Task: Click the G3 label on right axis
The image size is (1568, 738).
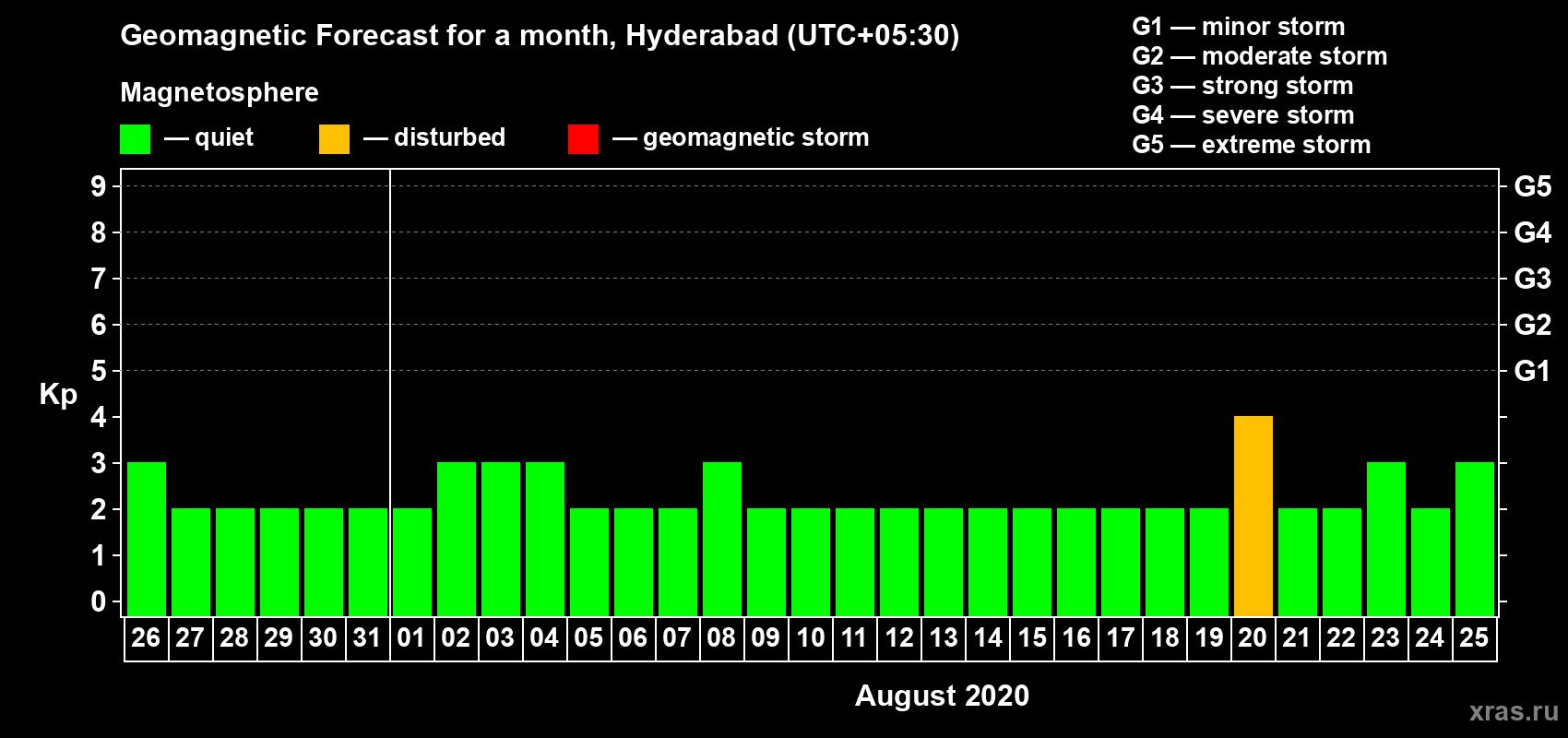Action: 1533,279
